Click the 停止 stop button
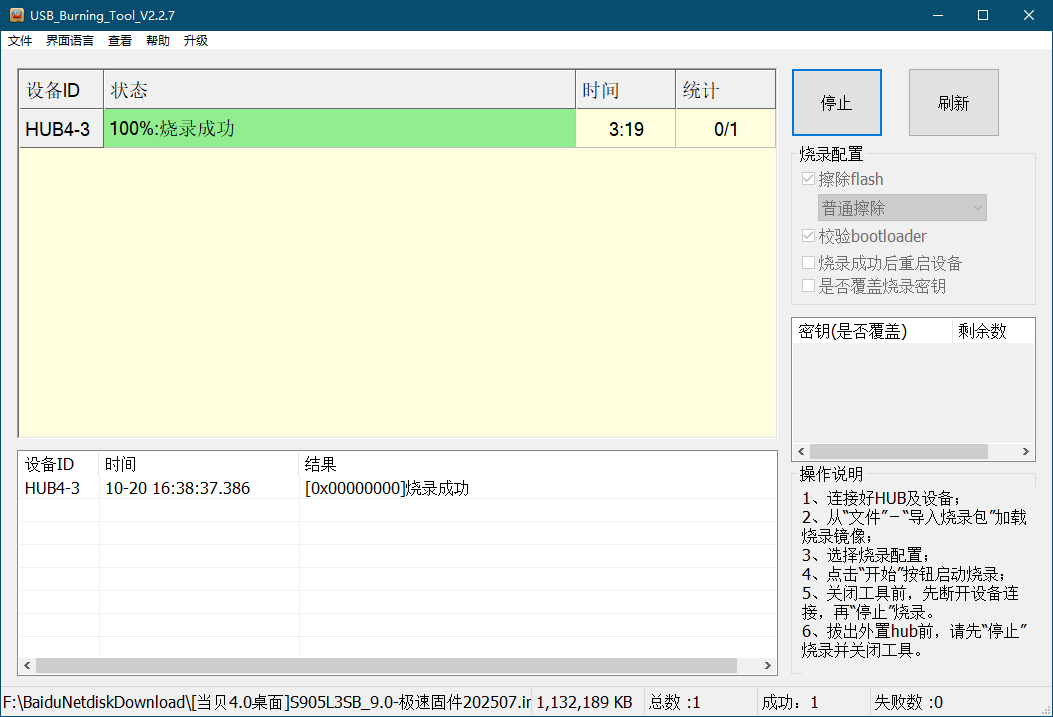Screen dimensions: 1053x717 point(836,102)
